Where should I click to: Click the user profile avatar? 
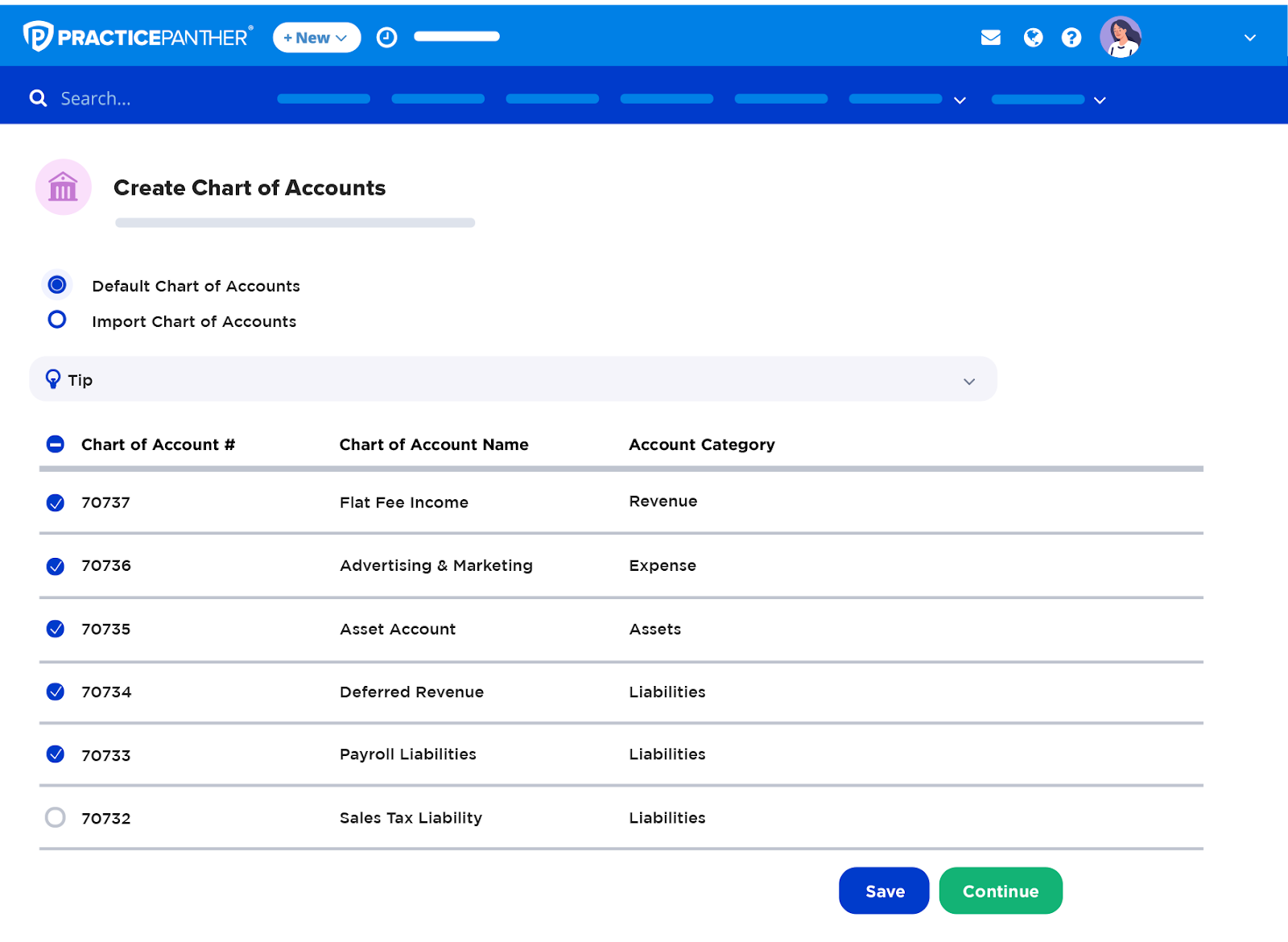tap(1120, 38)
